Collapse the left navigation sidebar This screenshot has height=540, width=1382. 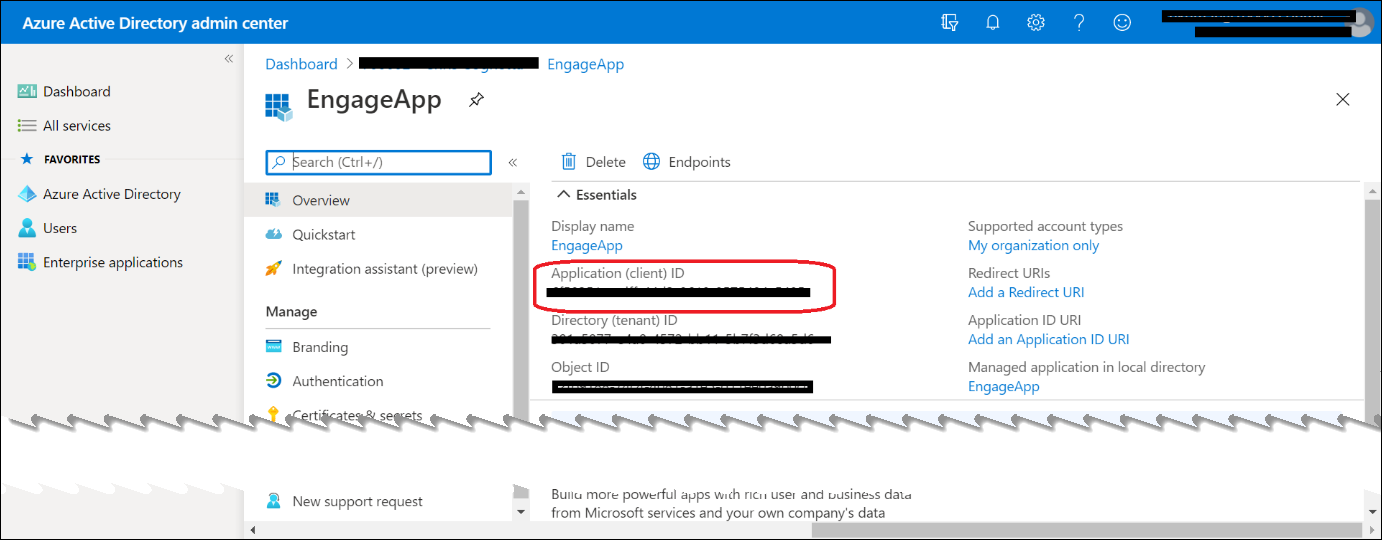(228, 59)
